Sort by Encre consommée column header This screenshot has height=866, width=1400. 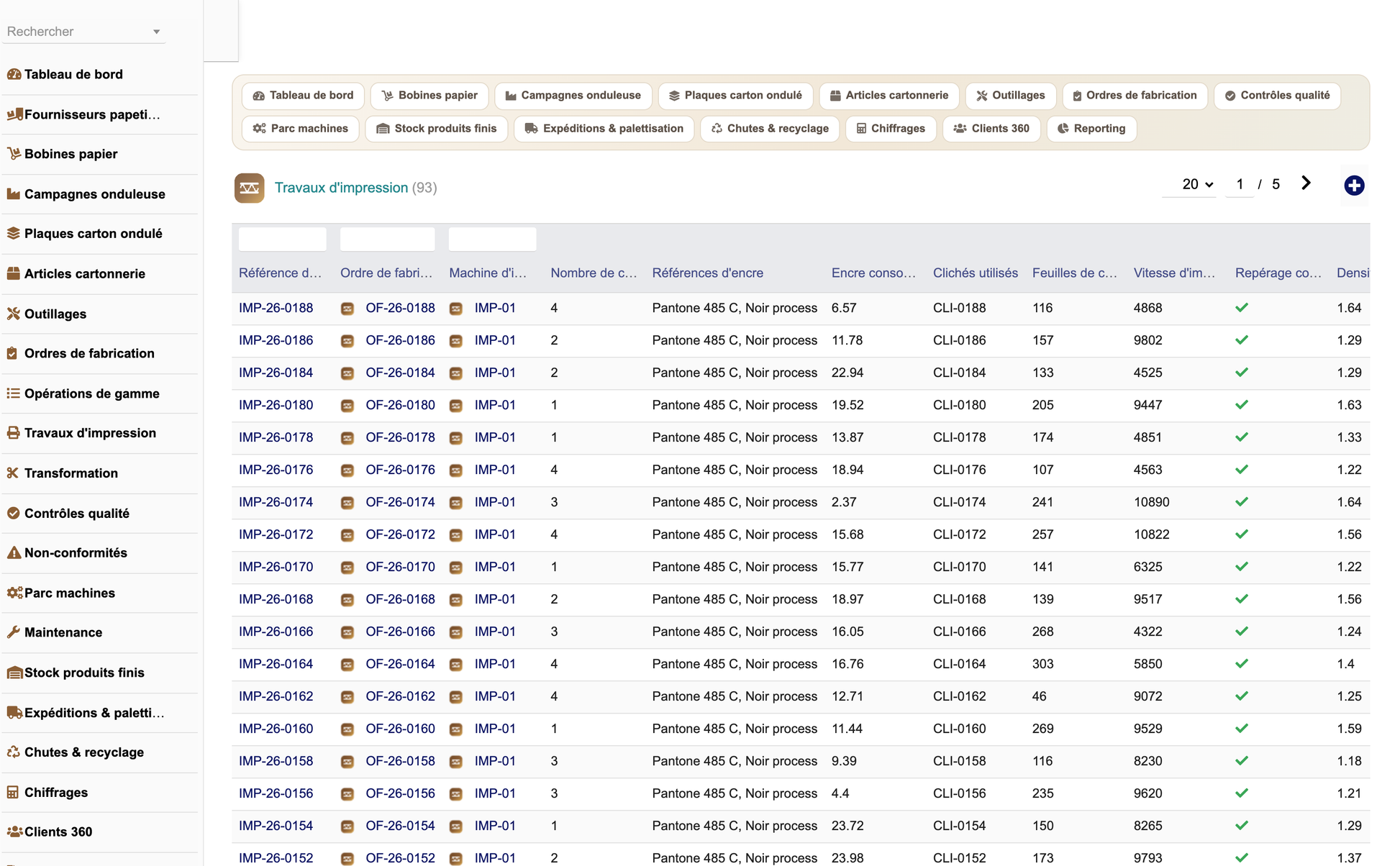coord(873,273)
